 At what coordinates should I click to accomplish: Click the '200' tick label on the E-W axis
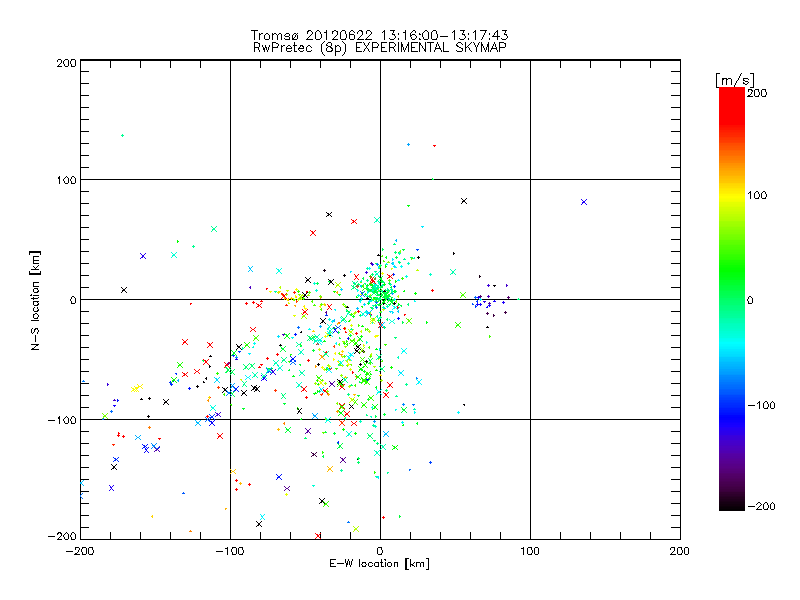pos(679,551)
